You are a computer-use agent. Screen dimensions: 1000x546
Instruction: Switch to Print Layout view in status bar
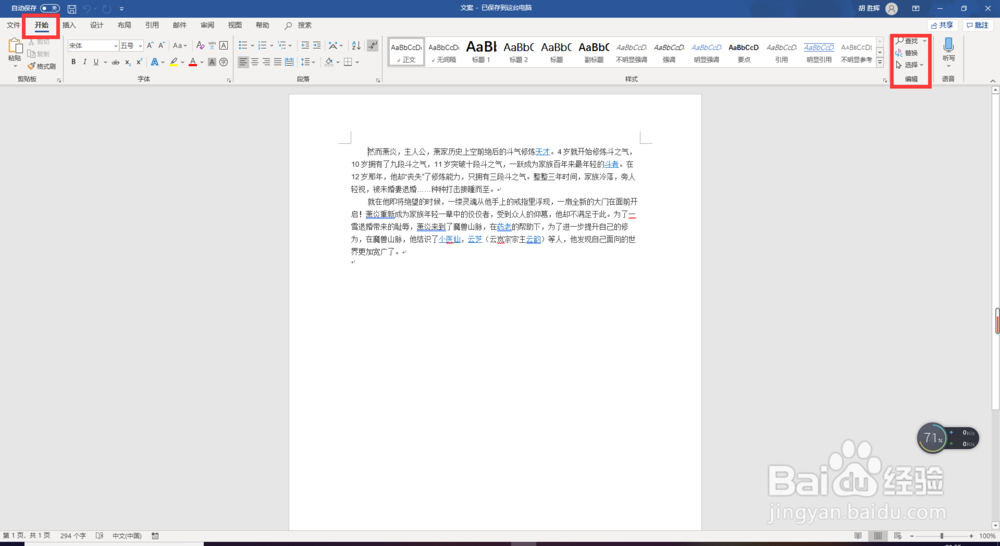pos(878,536)
